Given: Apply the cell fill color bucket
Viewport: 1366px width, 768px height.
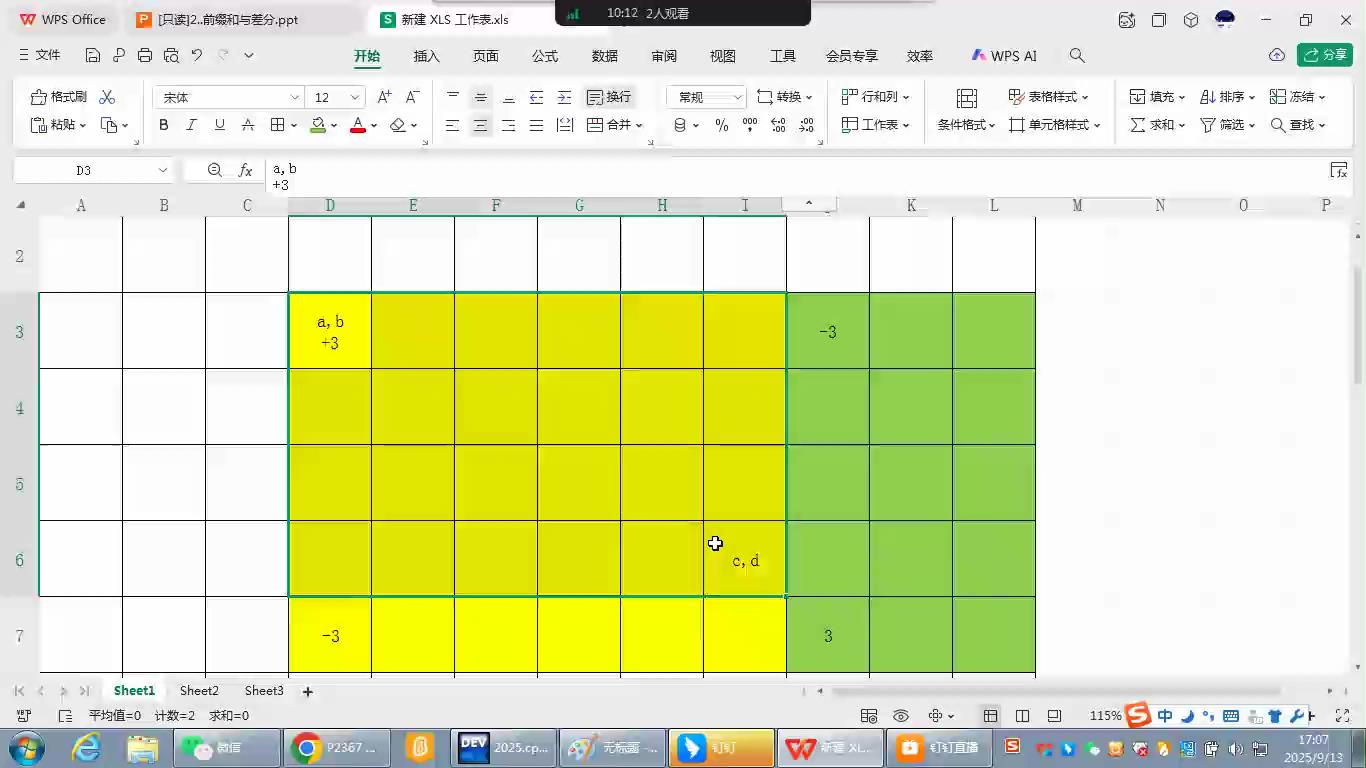Looking at the screenshot, I should pos(318,125).
